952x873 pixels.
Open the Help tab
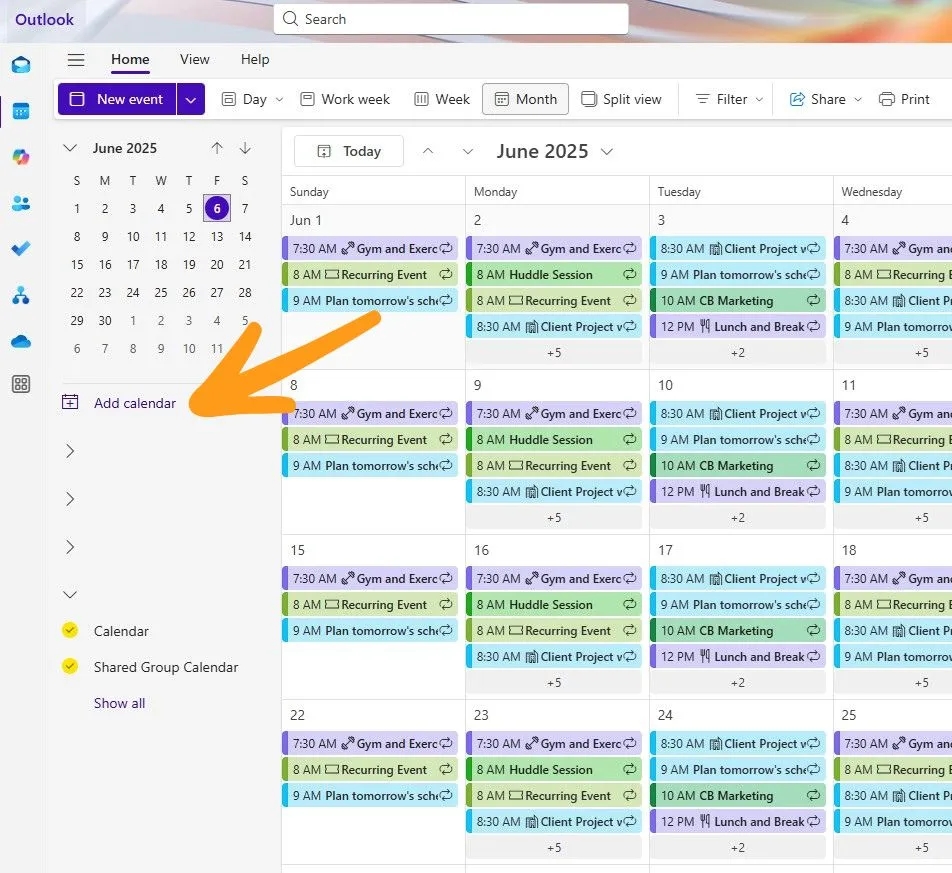point(255,60)
